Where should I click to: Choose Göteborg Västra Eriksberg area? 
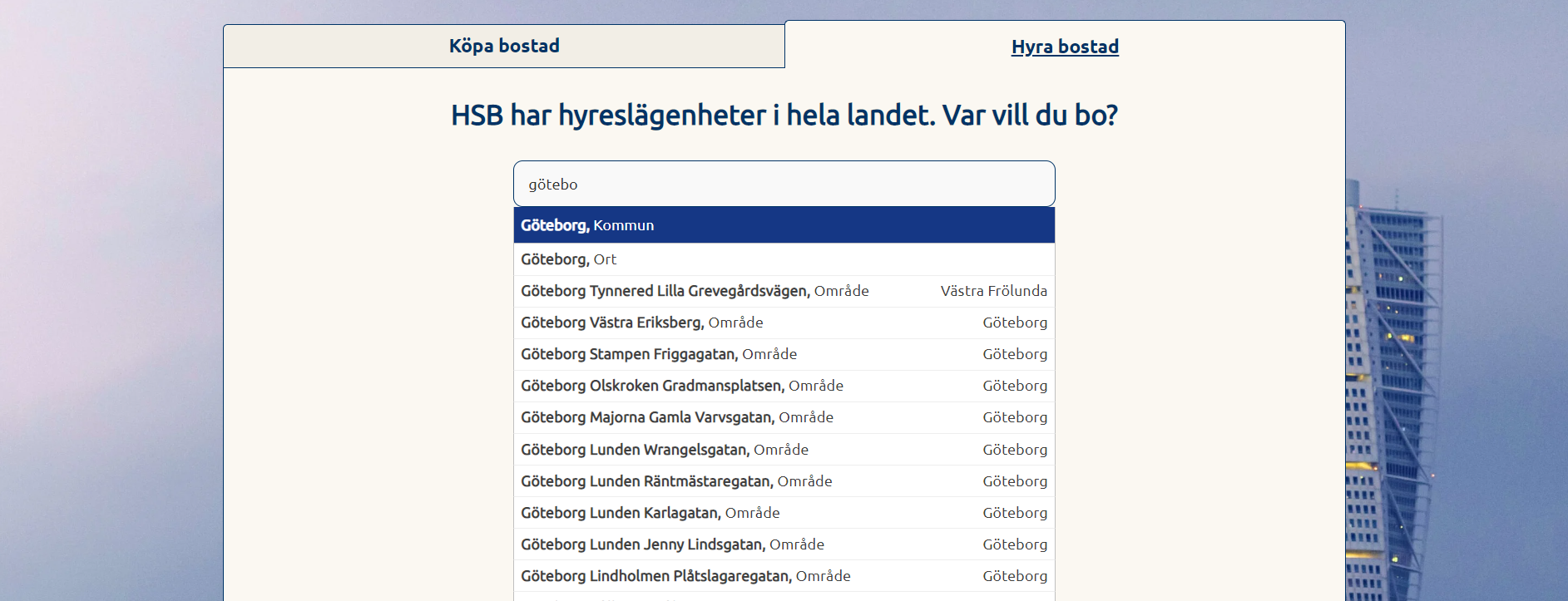(x=784, y=323)
